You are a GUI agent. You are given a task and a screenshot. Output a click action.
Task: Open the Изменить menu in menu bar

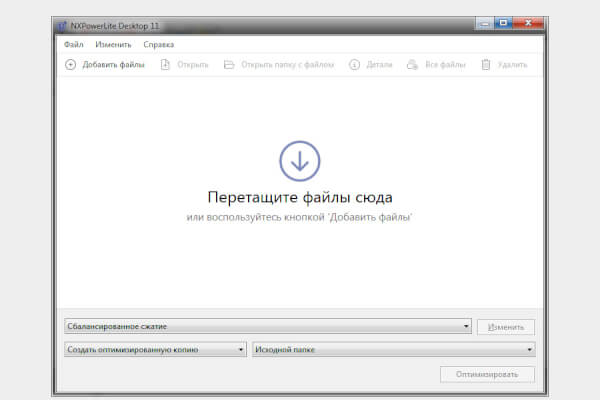pyautogui.click(x=113, y=44)
